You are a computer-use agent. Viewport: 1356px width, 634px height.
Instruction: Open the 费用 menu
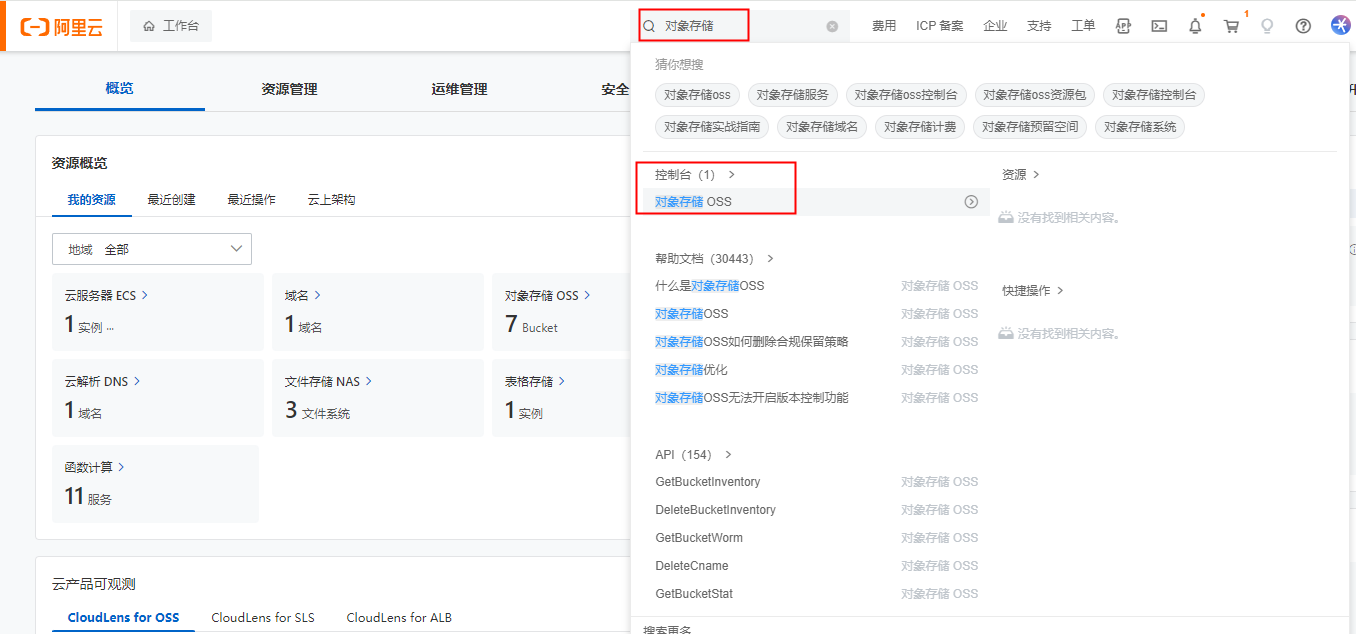[x=884, y=26]
